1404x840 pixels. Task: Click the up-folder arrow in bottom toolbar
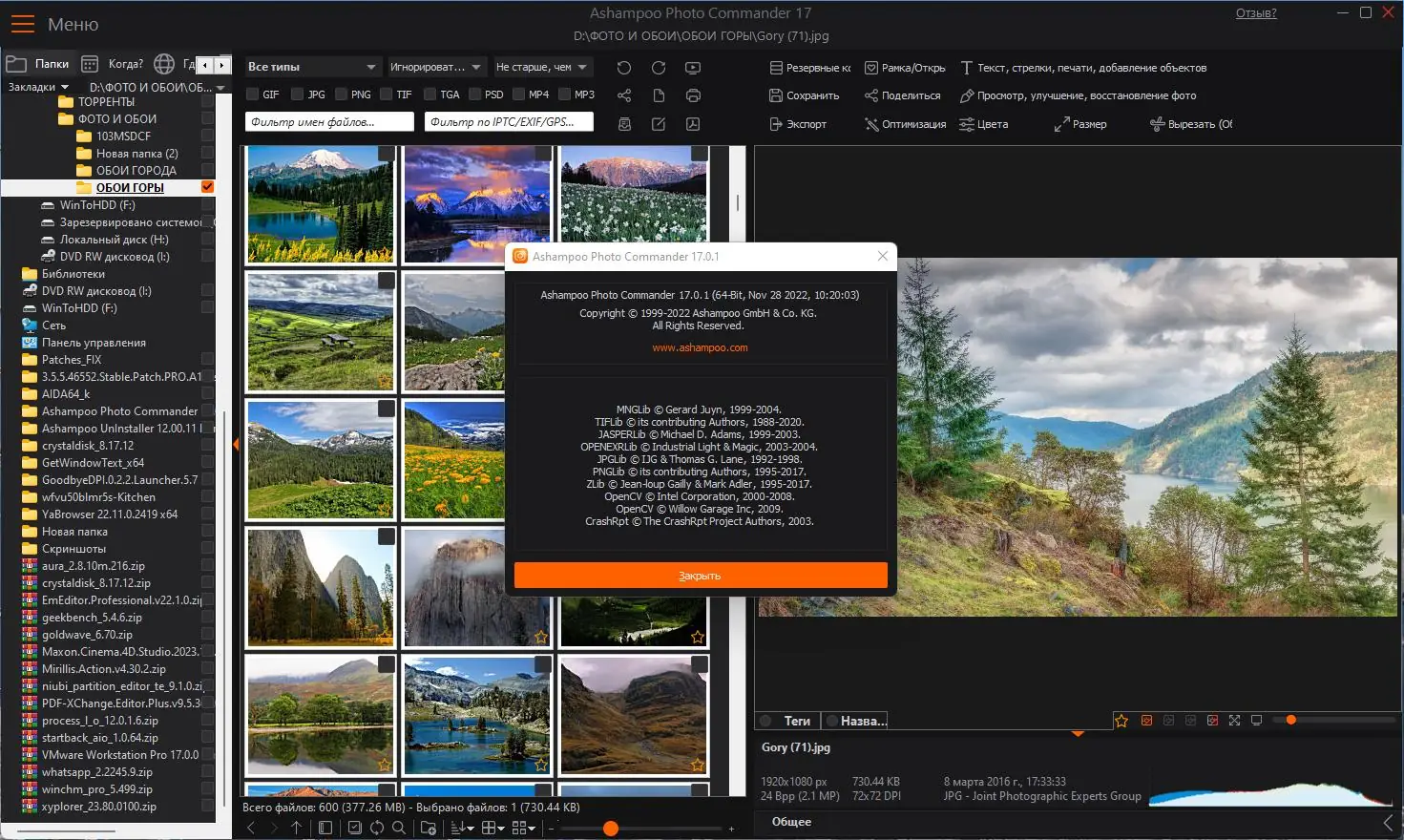tap(297, 828)
